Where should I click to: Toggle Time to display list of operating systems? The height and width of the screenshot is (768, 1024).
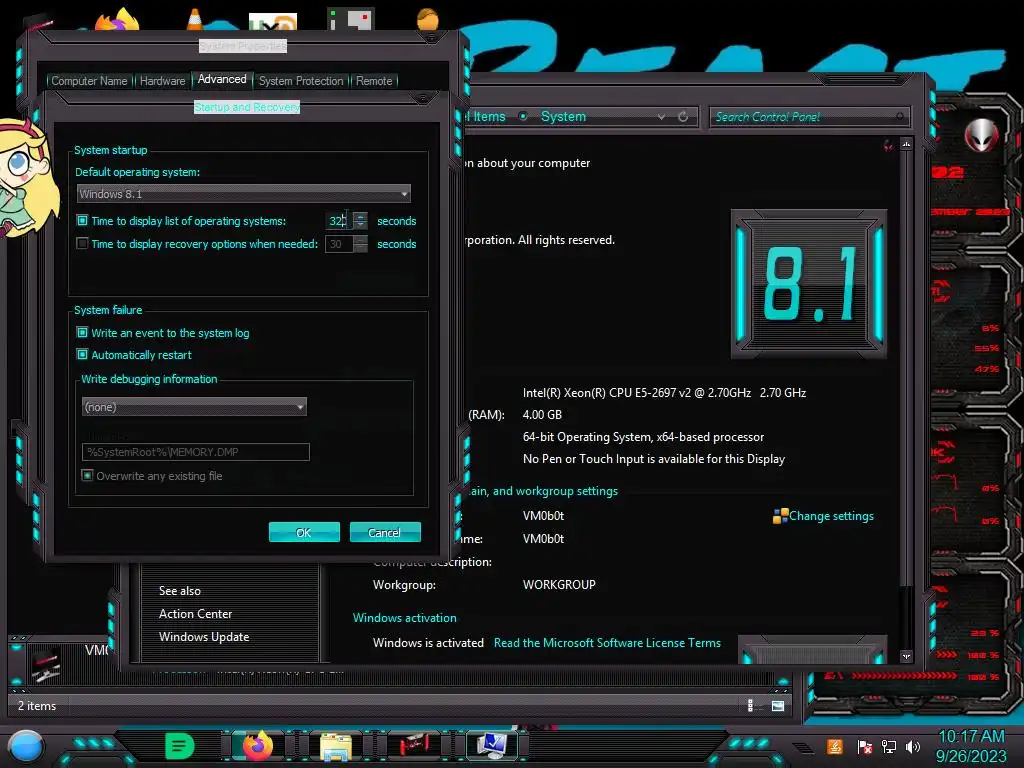[x=82, y=221]
